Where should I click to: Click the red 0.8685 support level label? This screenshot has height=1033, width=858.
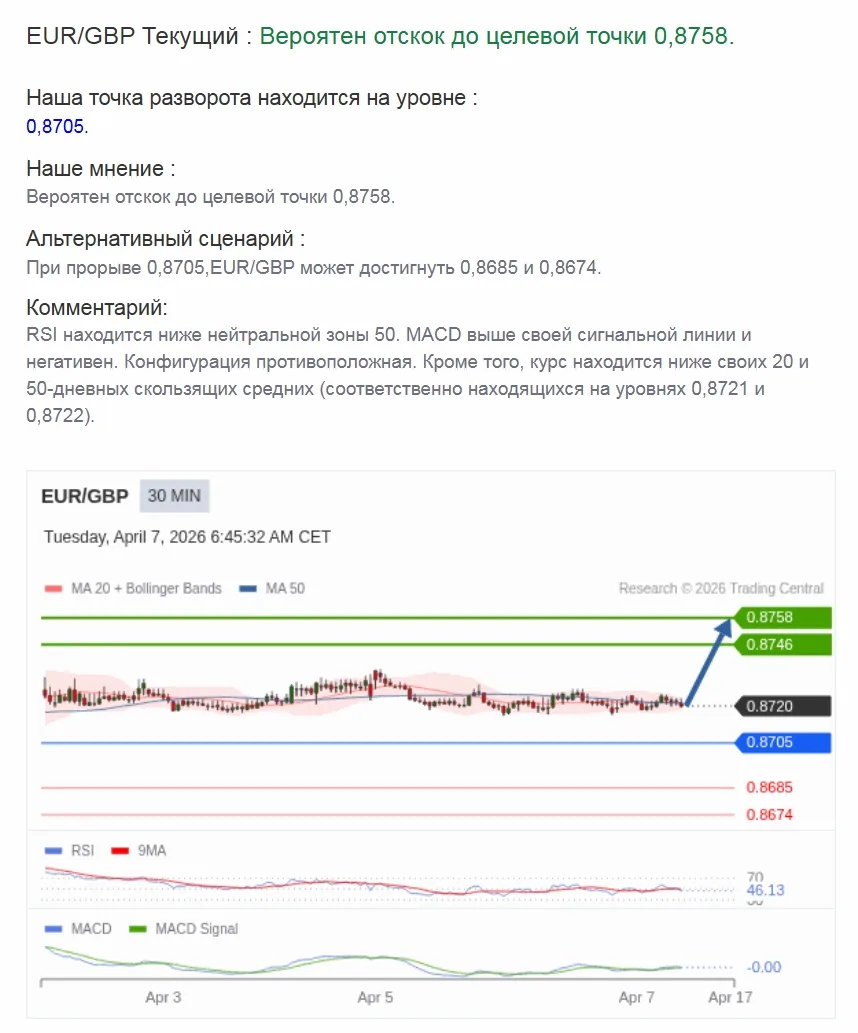[769, 787]
